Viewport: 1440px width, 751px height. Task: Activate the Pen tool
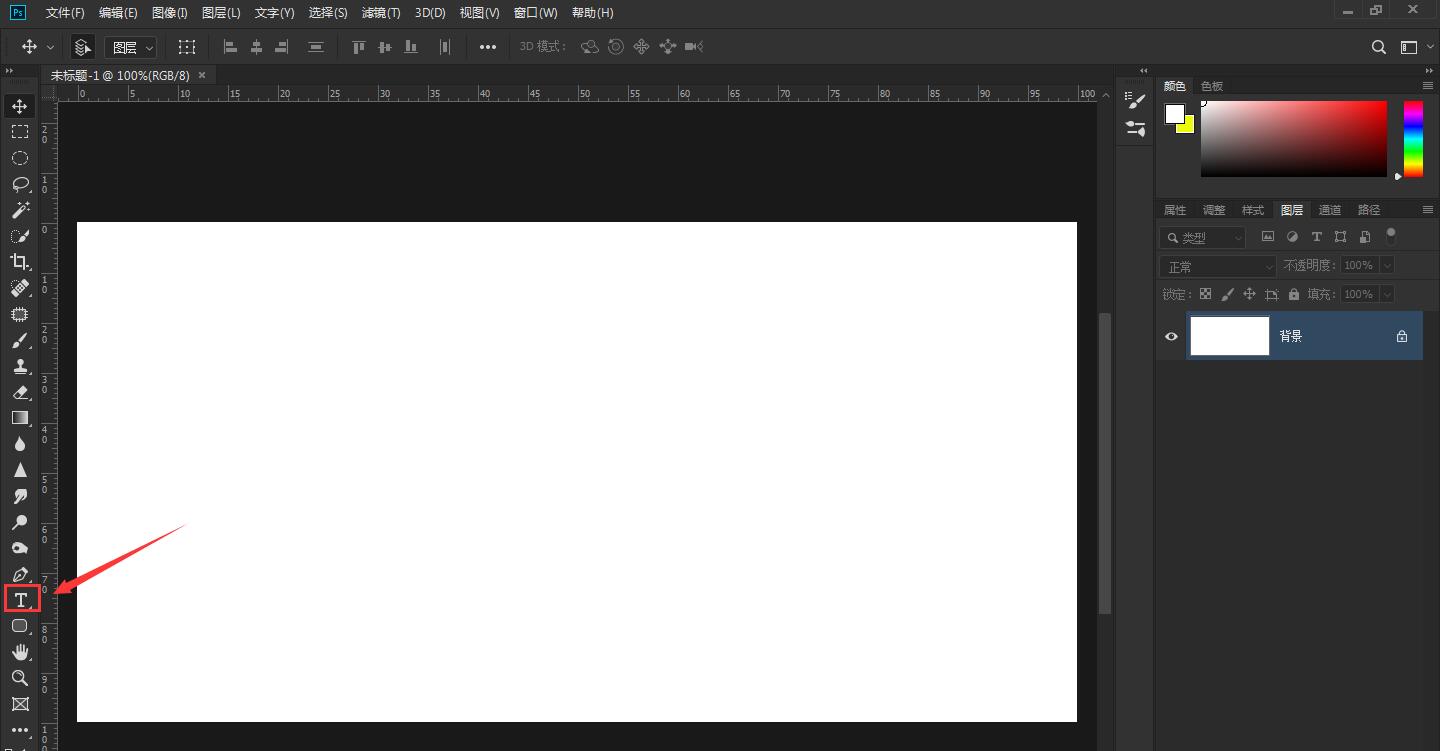tap(20, 574)
